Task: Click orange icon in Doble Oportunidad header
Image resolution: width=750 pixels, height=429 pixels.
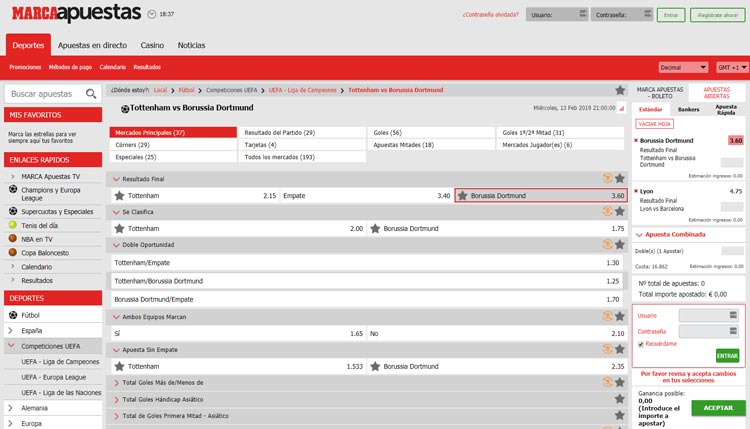Action: tap(607, 244)
